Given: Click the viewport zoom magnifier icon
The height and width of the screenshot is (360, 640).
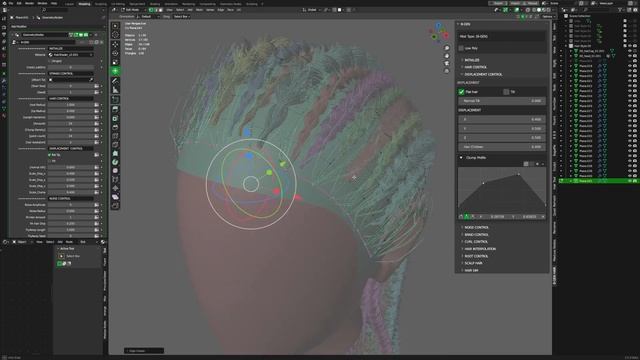Looking at the screenshot, I should [447, 48].
